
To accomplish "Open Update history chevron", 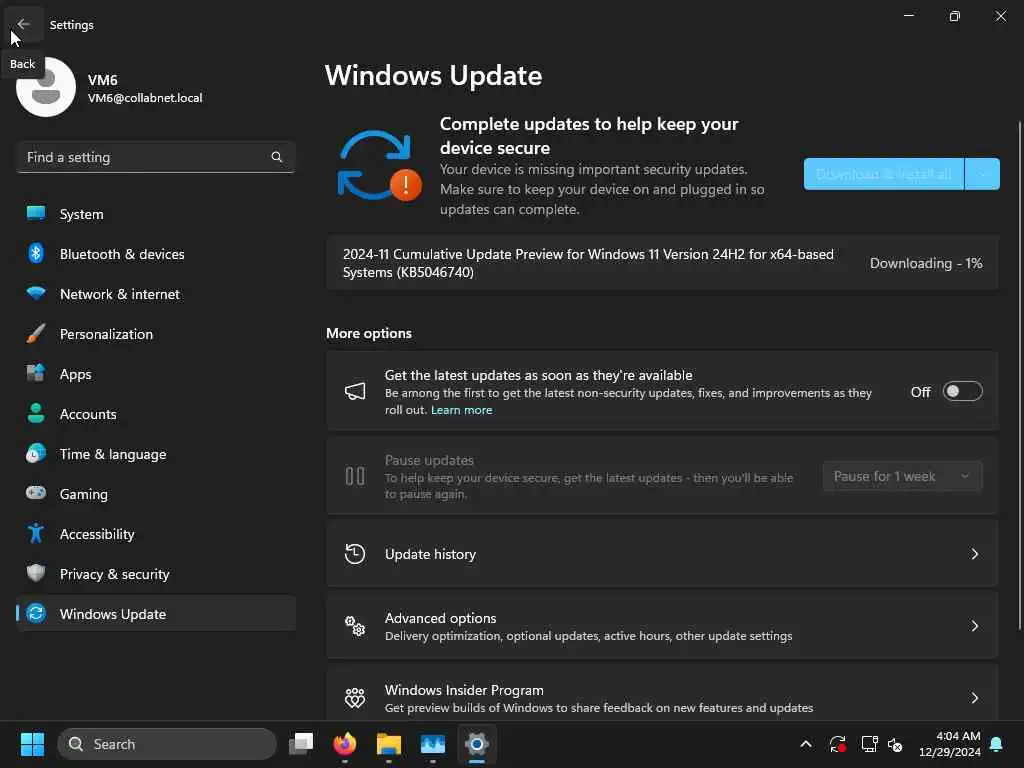I will click(x=974, y=554).
